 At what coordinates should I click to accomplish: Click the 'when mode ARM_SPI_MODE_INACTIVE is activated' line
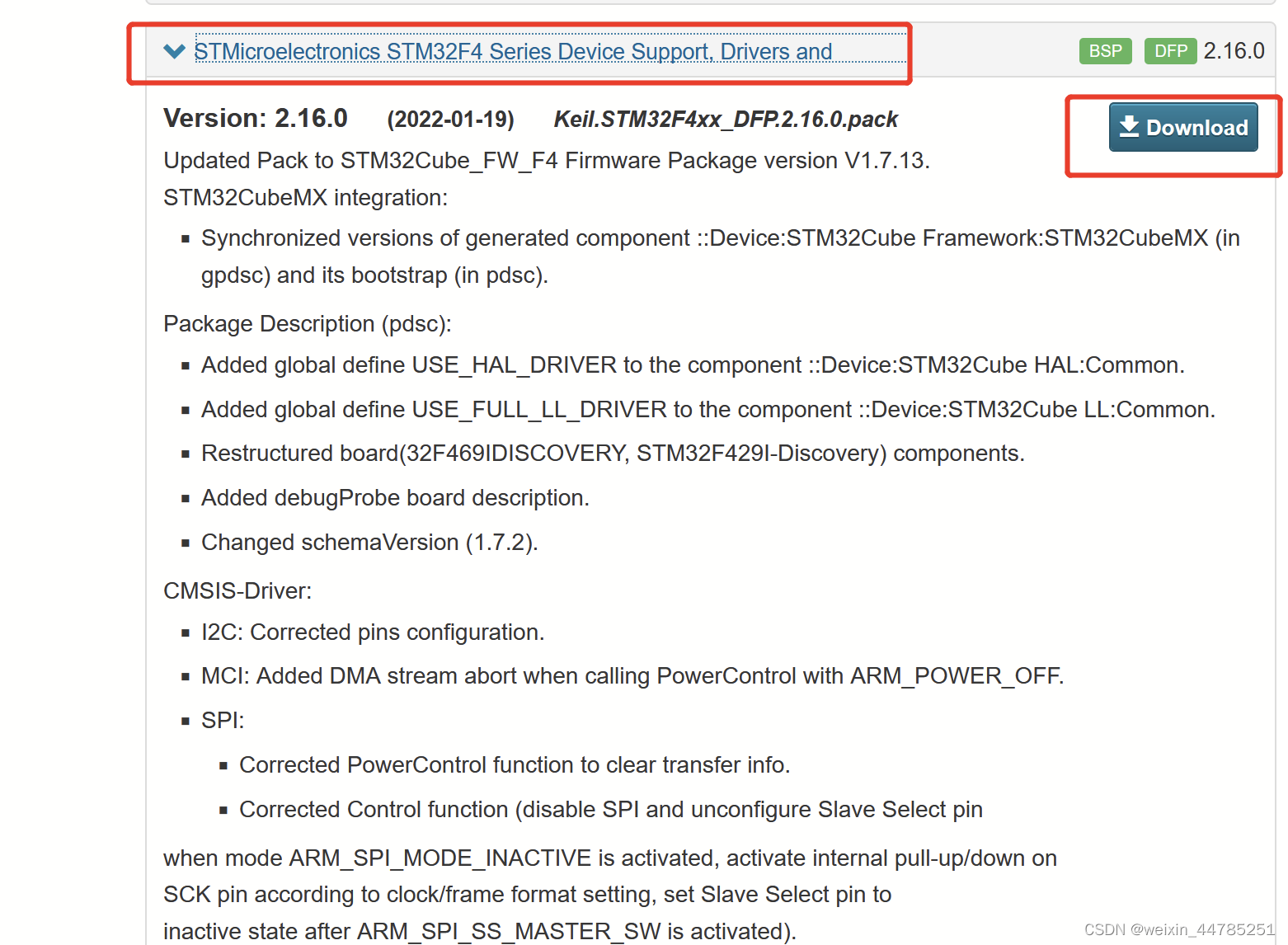(610, 858)
